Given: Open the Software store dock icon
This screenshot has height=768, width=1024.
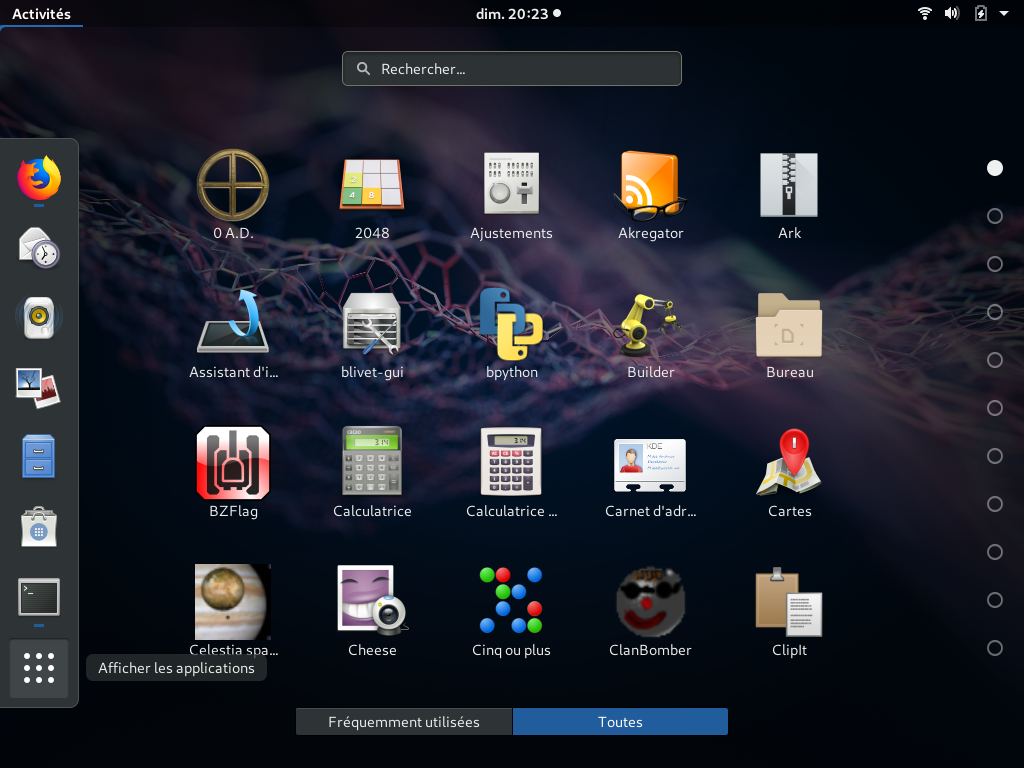Looking at the screenshot, I should point(39,526).
